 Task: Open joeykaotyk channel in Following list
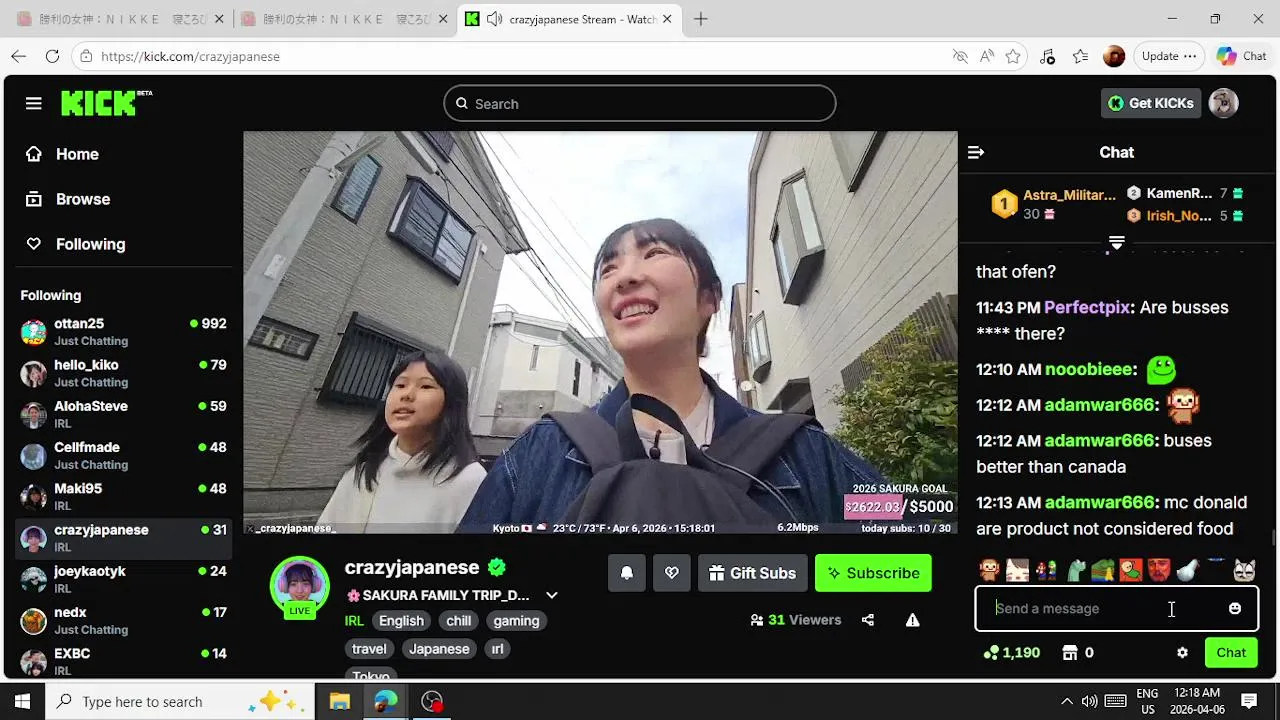[124, 579]
